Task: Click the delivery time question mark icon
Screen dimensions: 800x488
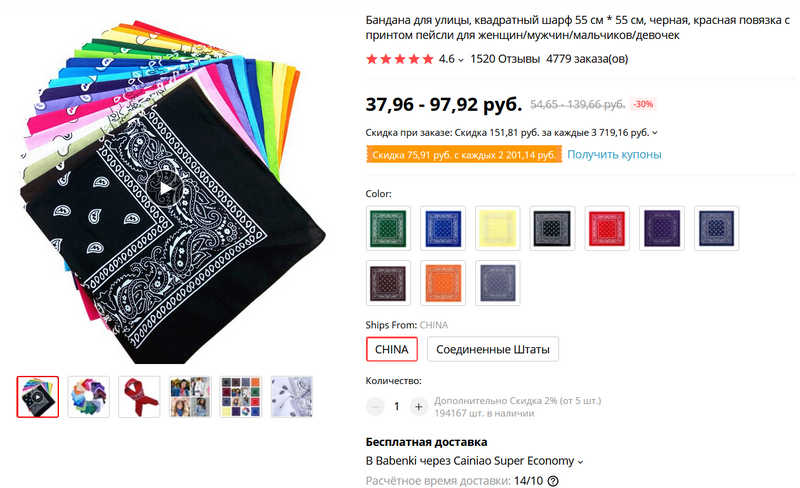Action: 553,481
